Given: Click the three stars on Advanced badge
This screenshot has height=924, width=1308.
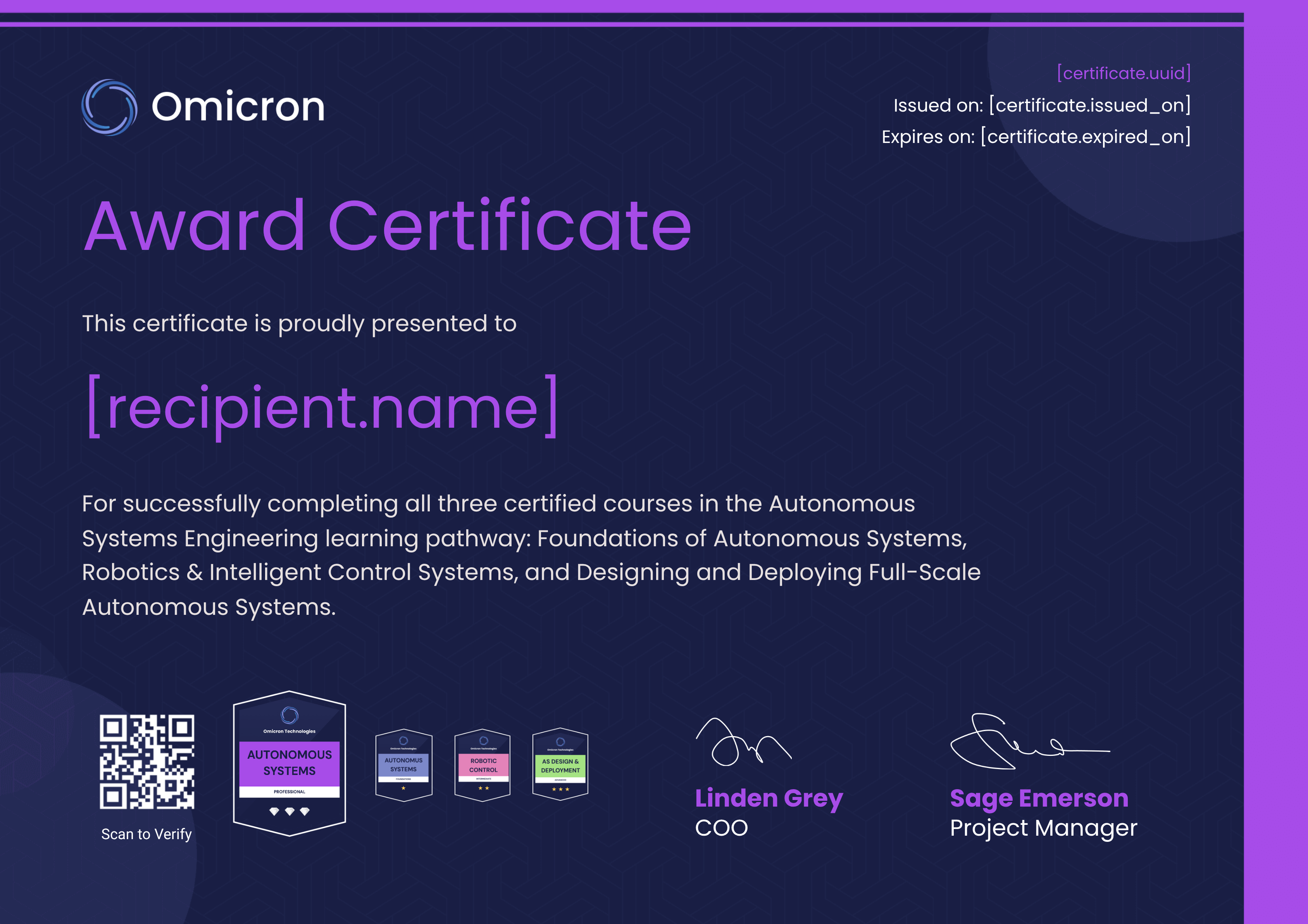Looking at the screenshot, I should 560,789.
